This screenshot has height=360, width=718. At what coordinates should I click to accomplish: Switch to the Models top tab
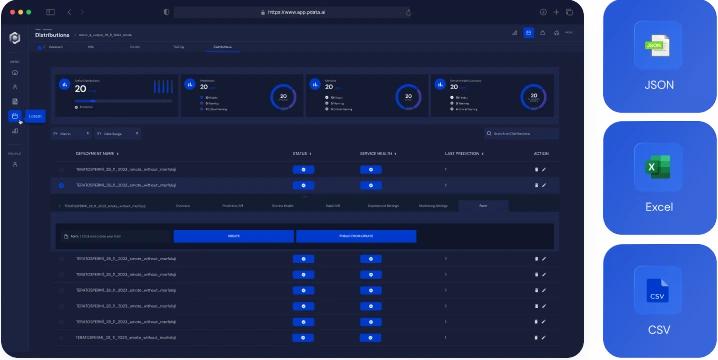[135, 47]
